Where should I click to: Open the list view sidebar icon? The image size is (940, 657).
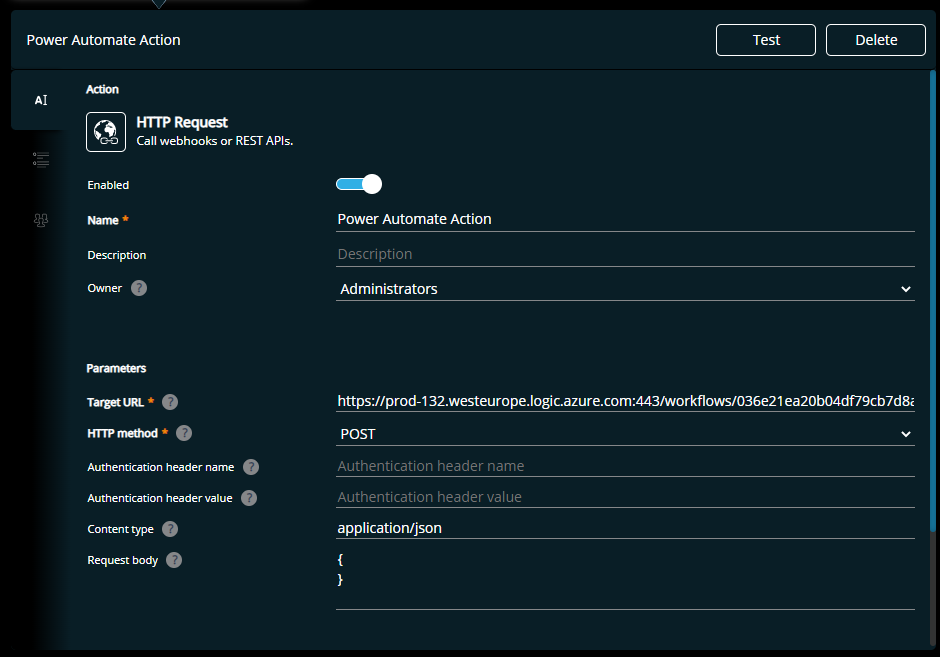tap(41, 160)
